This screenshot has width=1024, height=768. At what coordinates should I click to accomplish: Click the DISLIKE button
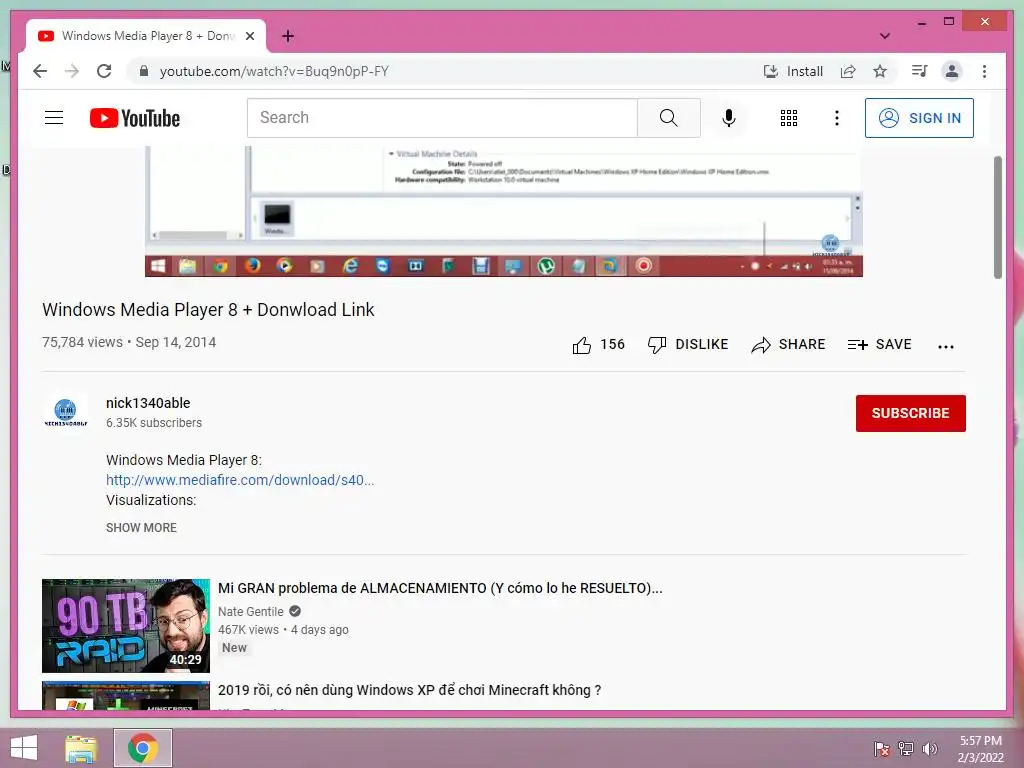(x=688, y=345)
